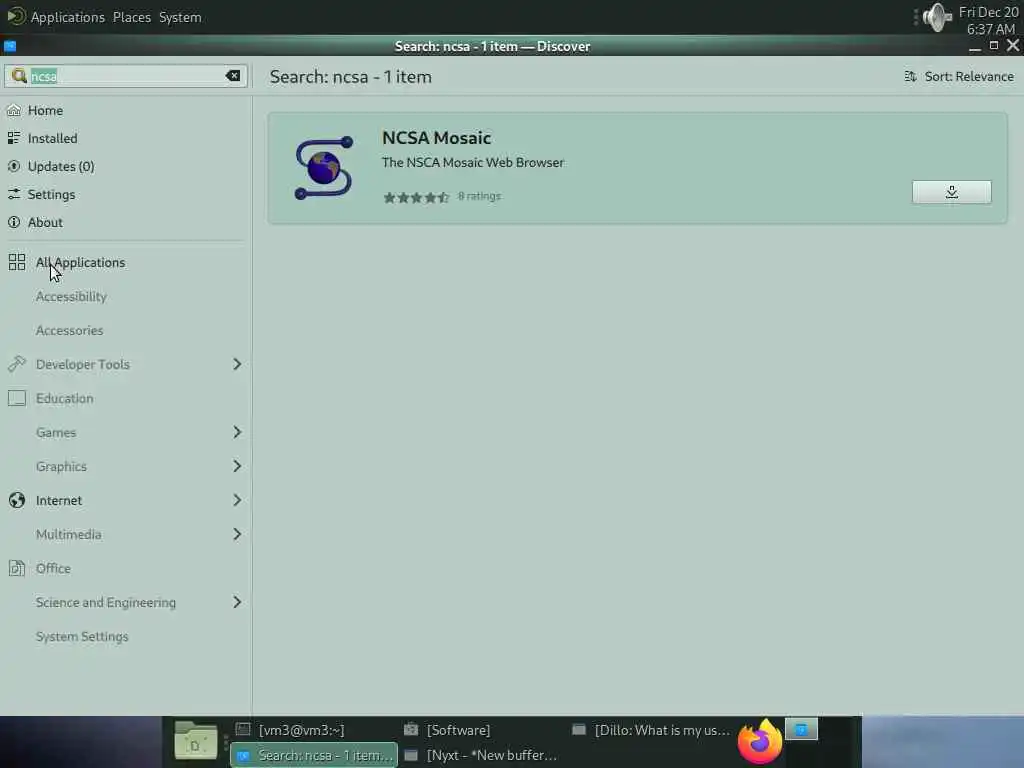1024x768 pixels.
Task: Click the Office document icon
Action: (17, 568)
